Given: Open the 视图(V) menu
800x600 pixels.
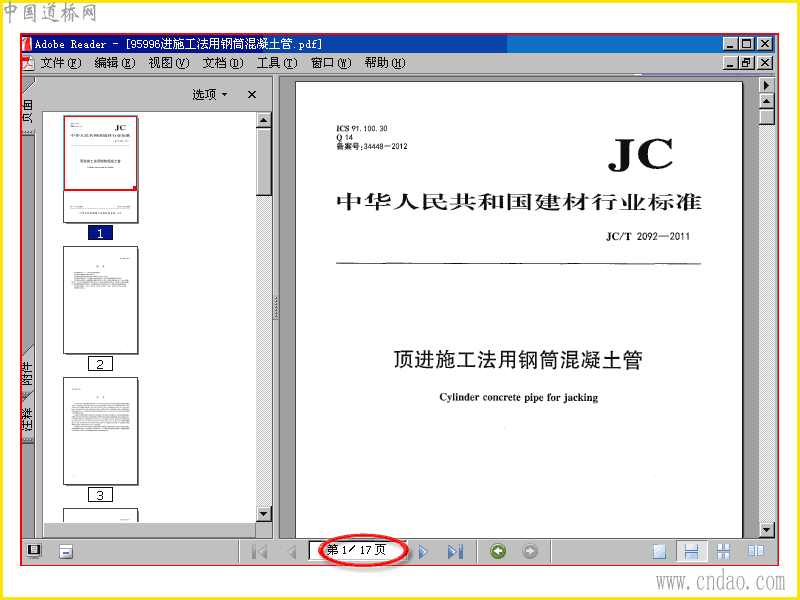Looking at the screenshot, I should 168,63.
